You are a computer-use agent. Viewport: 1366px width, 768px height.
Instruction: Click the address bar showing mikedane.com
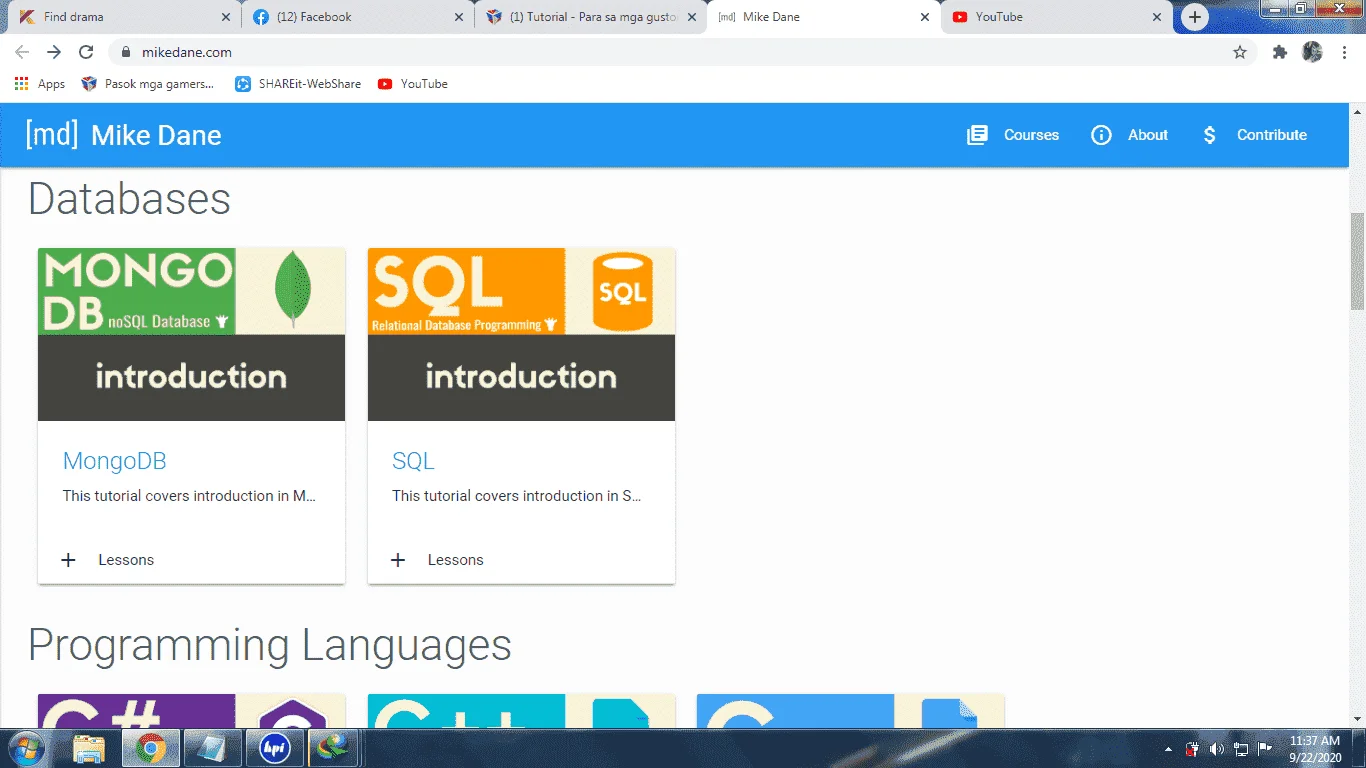pyautogui.click(x=682, y=52)
